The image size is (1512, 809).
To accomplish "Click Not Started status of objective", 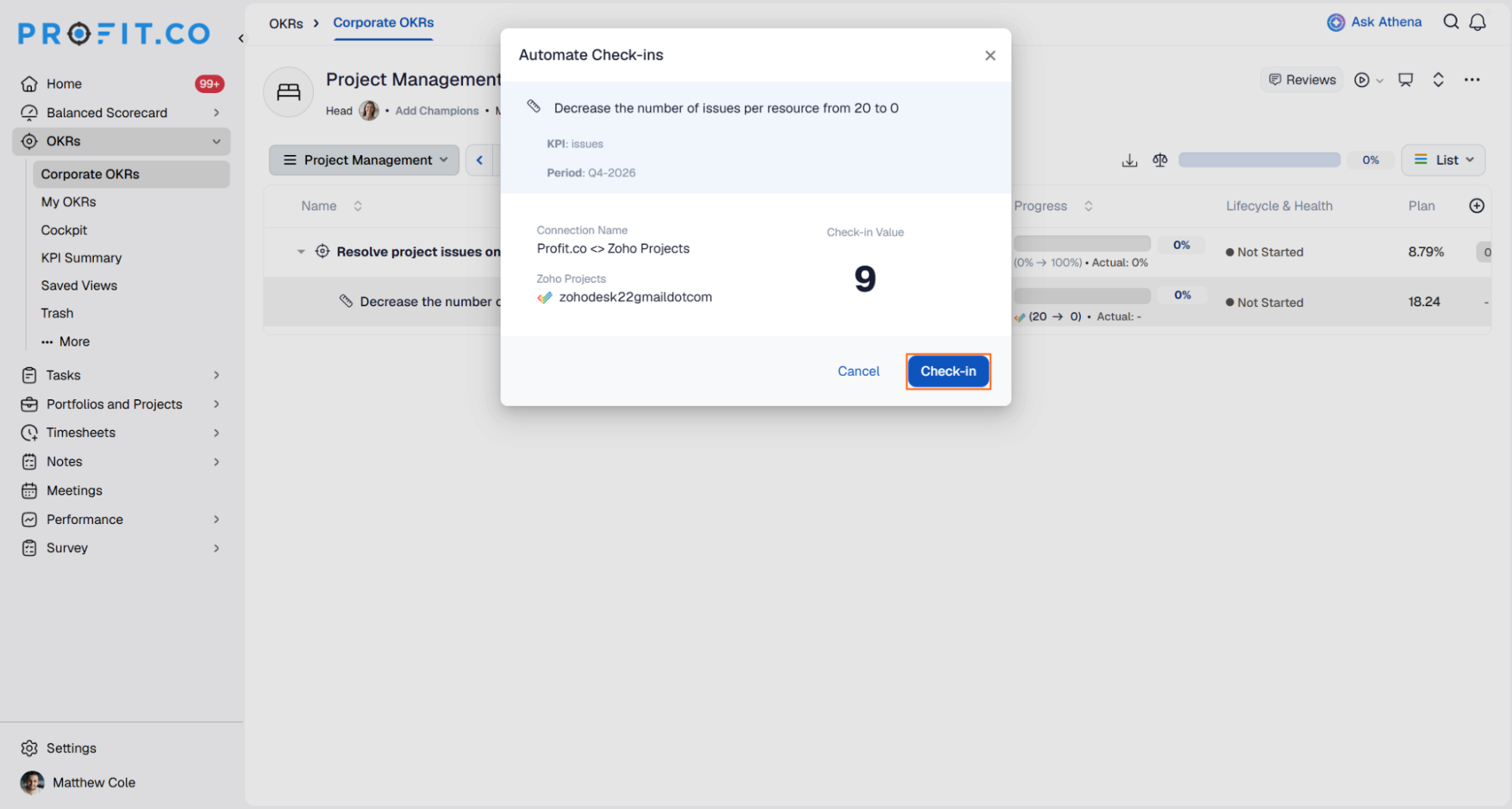I will pyautogui.click(x=1265, y=252).
